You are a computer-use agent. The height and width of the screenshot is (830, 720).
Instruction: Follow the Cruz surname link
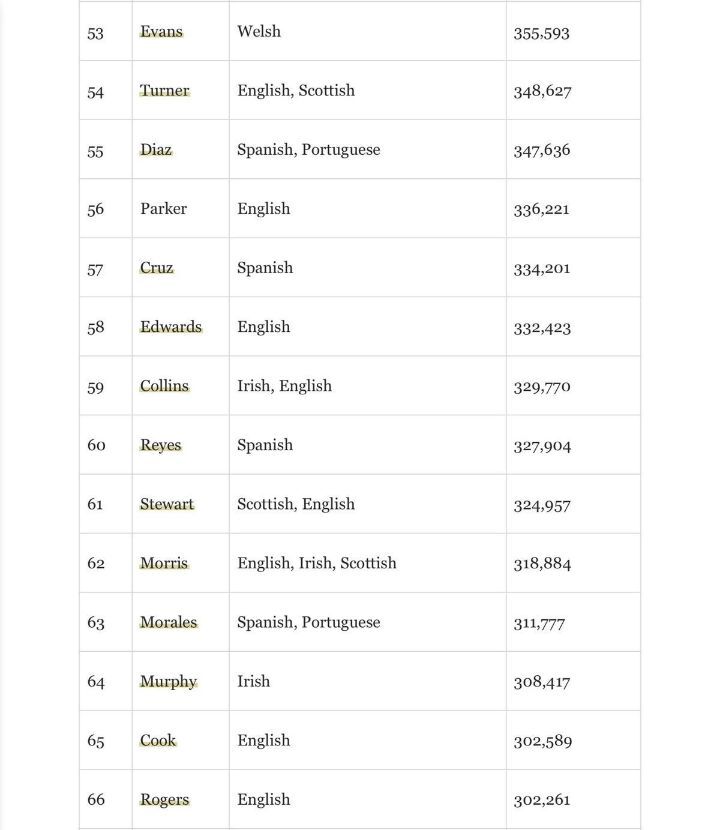click(156, 268)
